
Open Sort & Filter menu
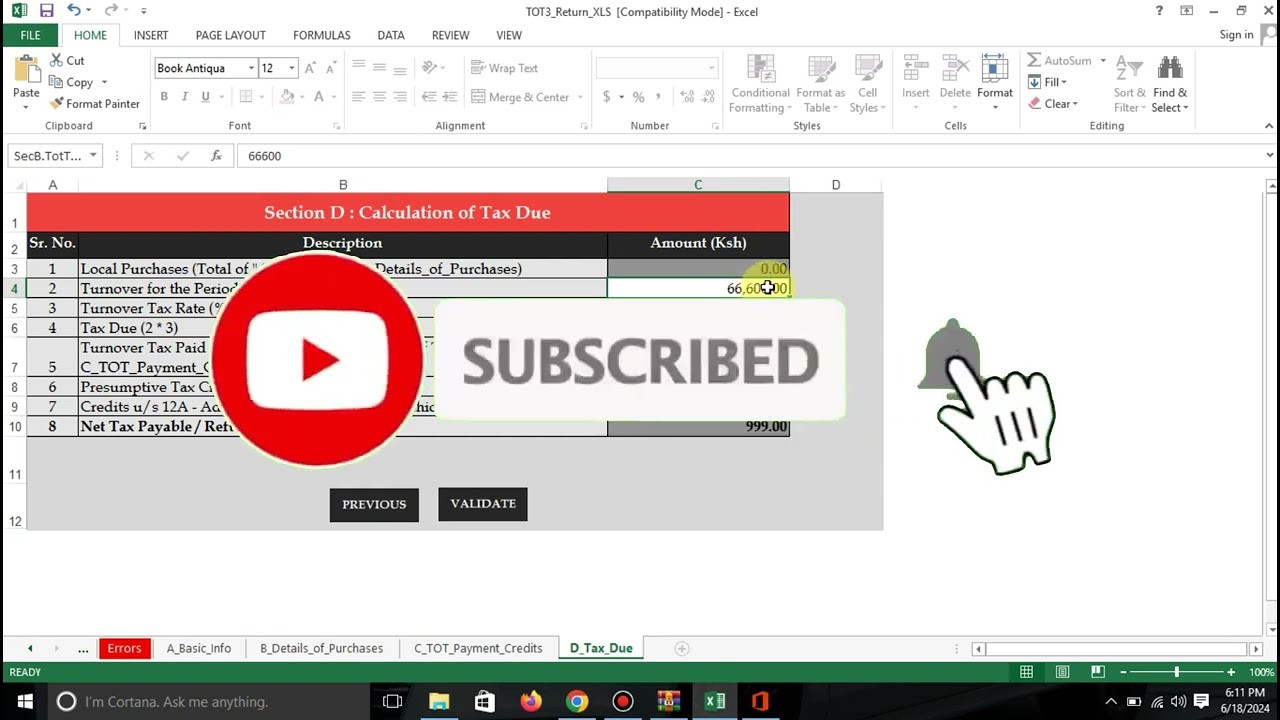click(x=1129, y=84)
